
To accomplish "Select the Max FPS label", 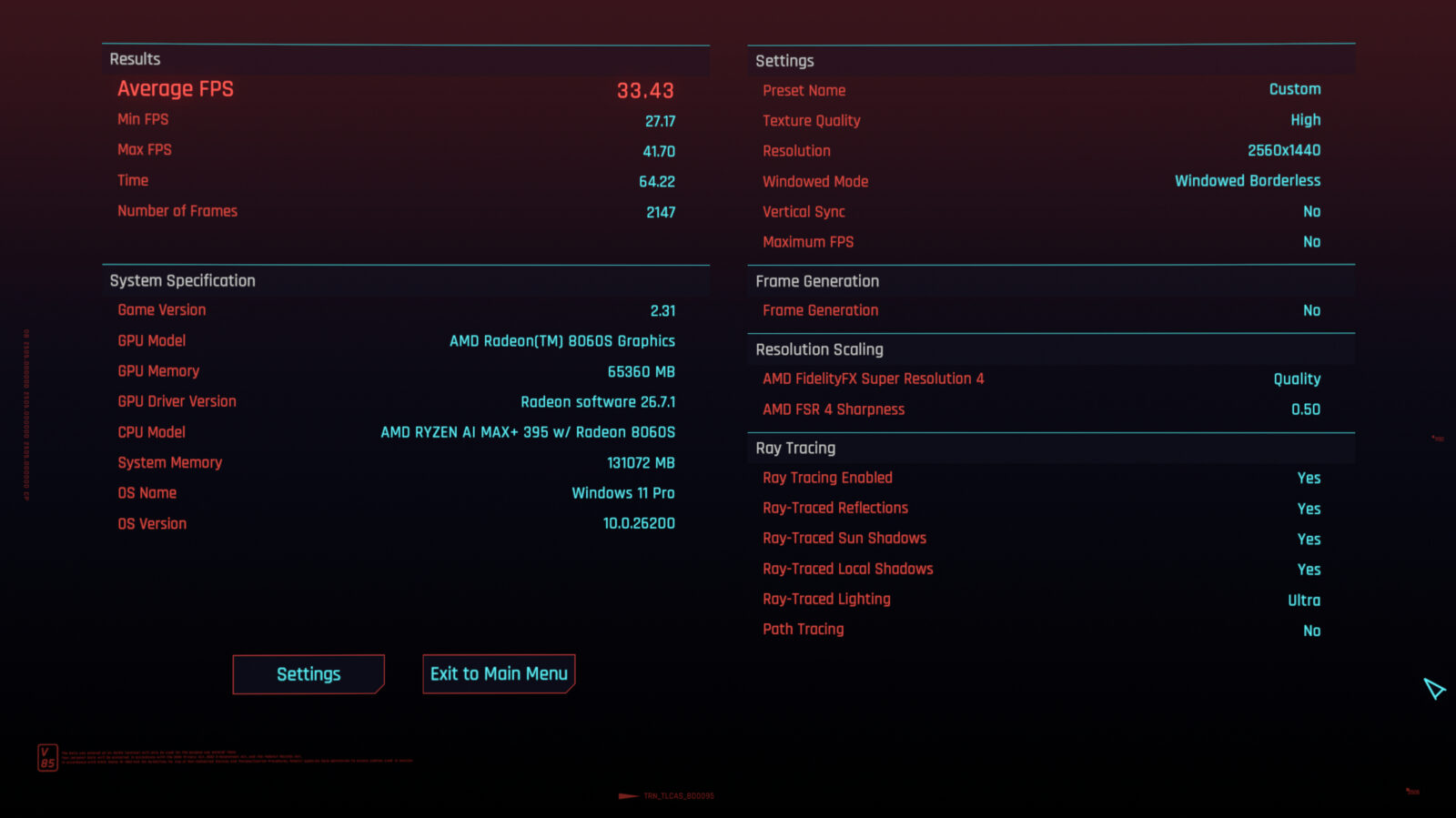I will (x=145, y=150).
